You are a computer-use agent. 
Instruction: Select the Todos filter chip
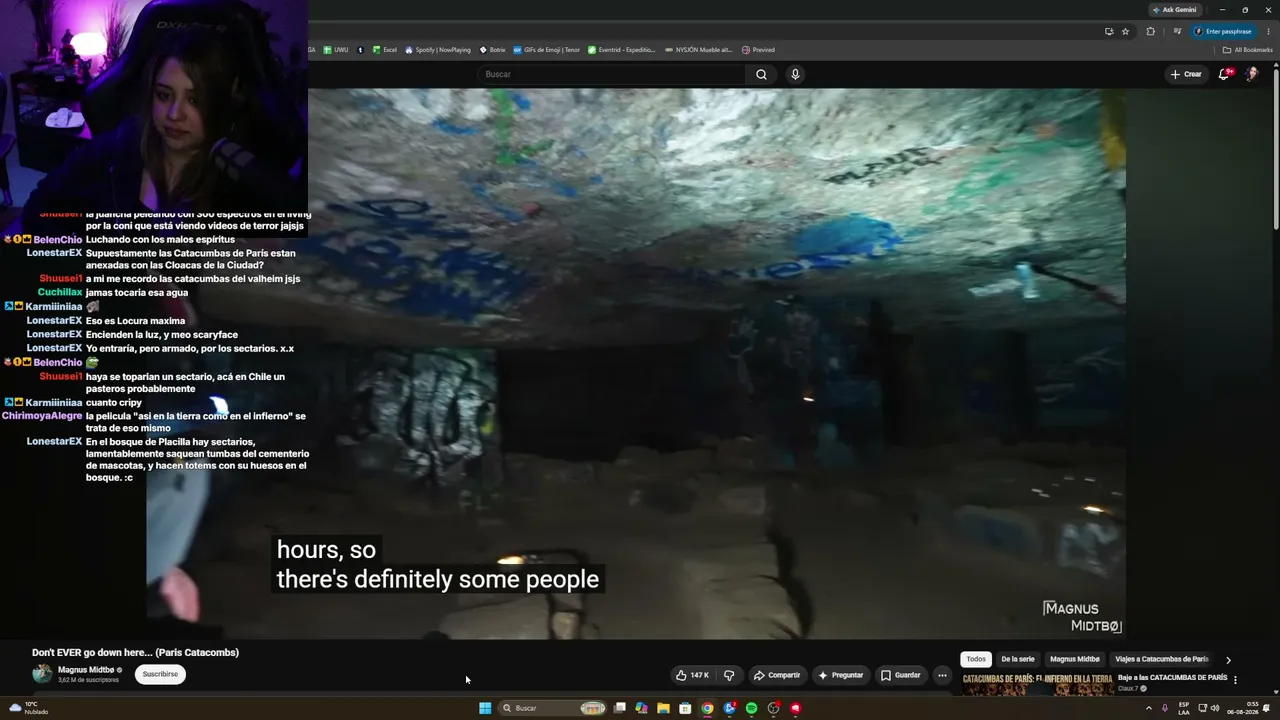pyautogui.click(x=976, y=659)
